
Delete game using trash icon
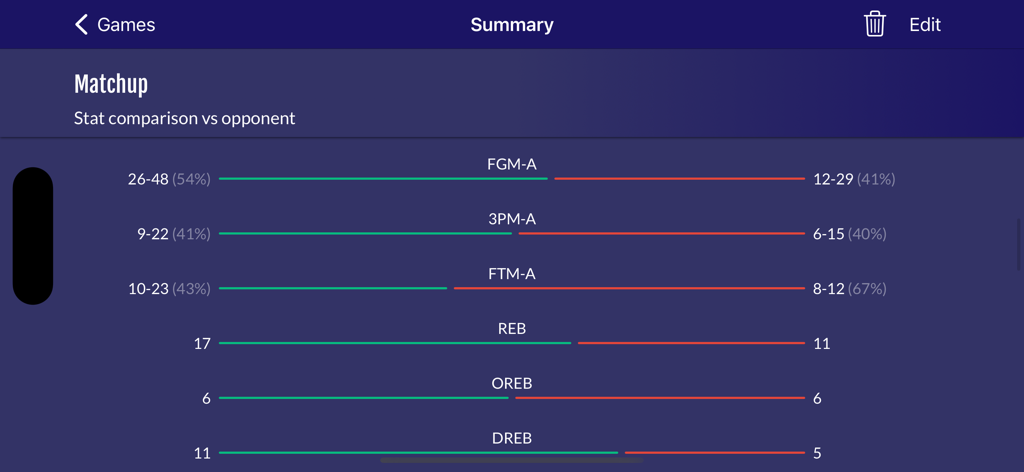(x=875, y=25)
